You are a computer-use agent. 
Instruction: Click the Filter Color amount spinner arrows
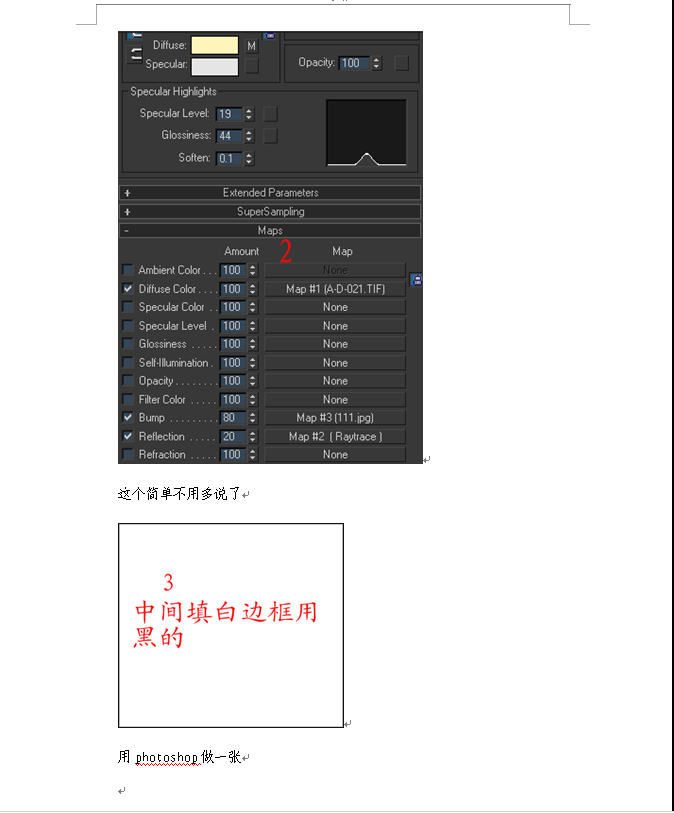tap(252, 399)
